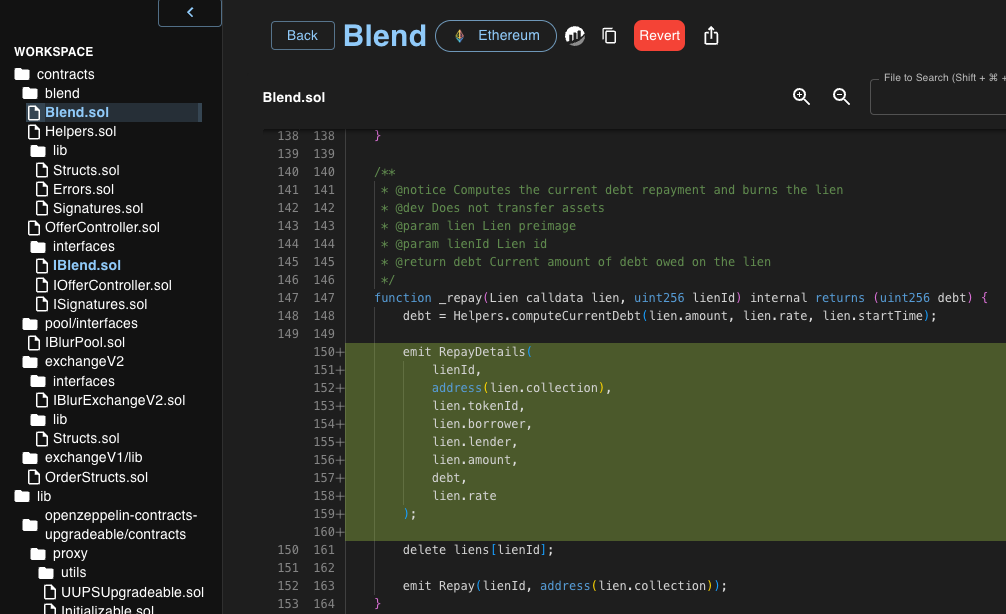The image size is (1006, 614).
Task: Click the zoom out magnifier icon
Action: pos(841,96)
